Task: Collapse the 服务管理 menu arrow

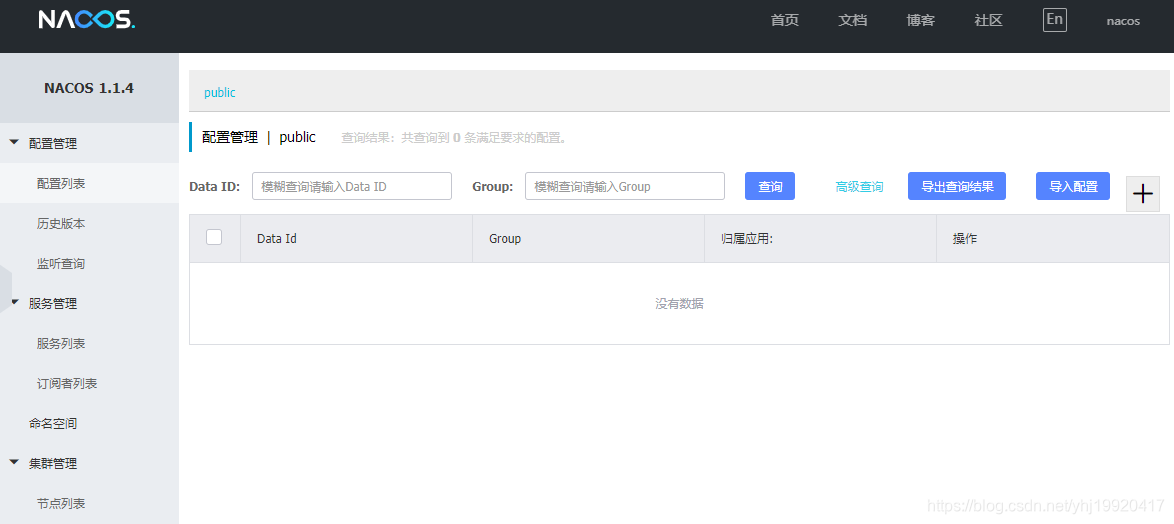Action: coord(13,302)
